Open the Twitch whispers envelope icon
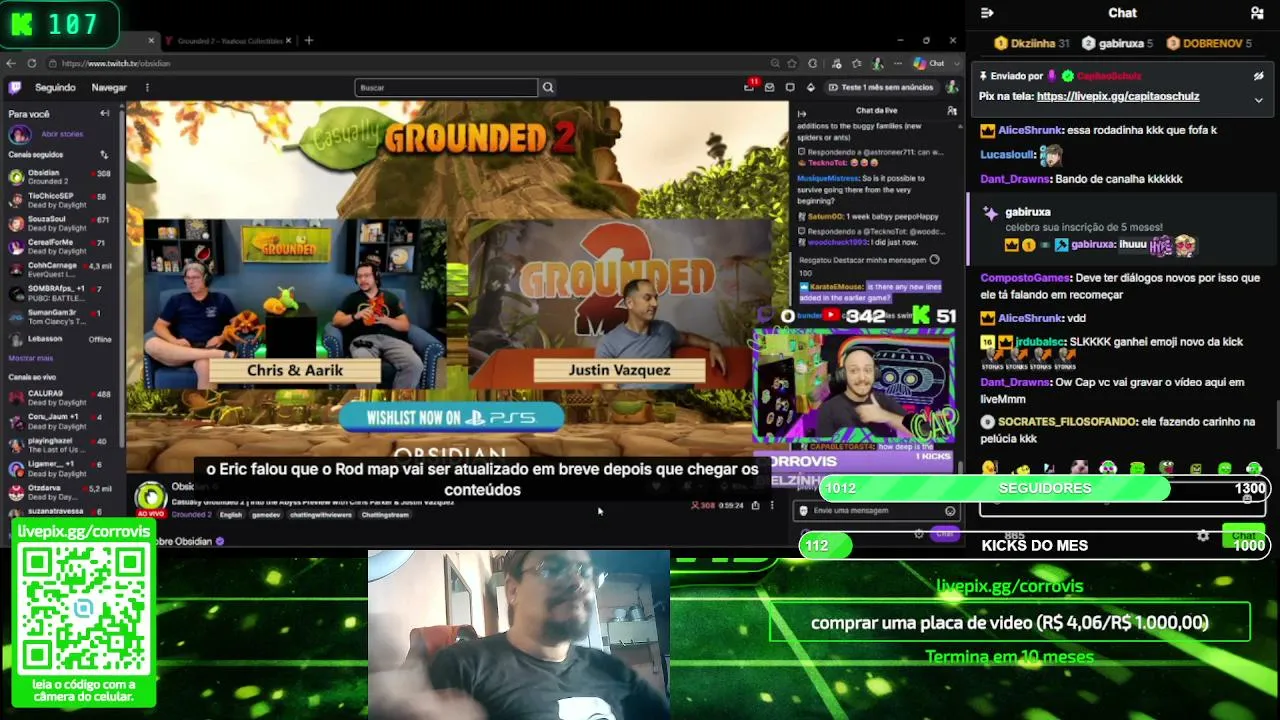This screenshot has width=1280, height=720. [x=770, y=87]
